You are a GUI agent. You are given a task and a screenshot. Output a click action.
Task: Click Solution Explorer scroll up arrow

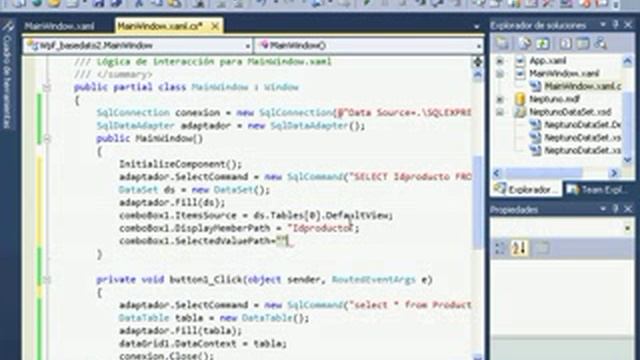[628, 61]
